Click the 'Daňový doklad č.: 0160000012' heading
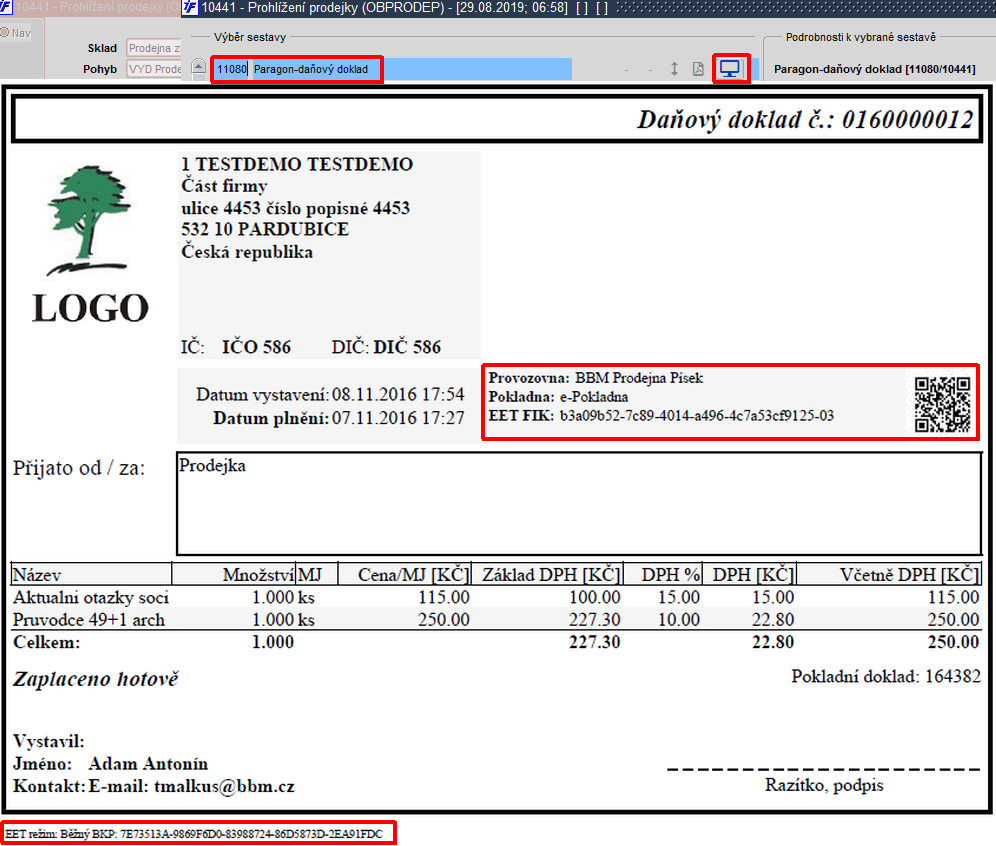The height and width of the screenshot is (846, 996). 805,119
